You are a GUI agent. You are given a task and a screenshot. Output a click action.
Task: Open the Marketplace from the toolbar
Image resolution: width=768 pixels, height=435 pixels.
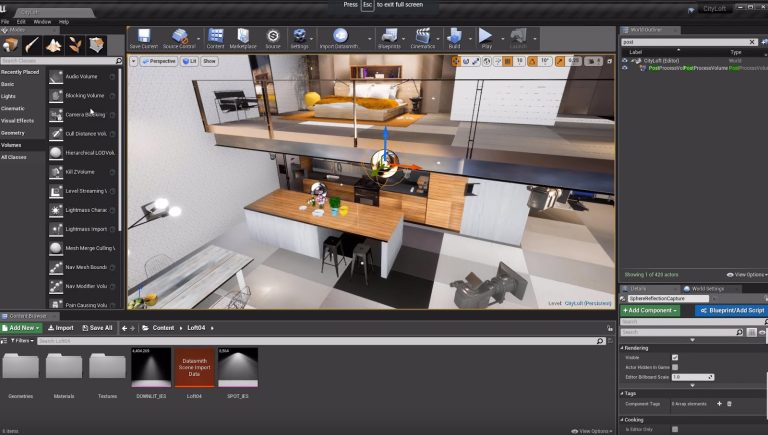(243, 38)
